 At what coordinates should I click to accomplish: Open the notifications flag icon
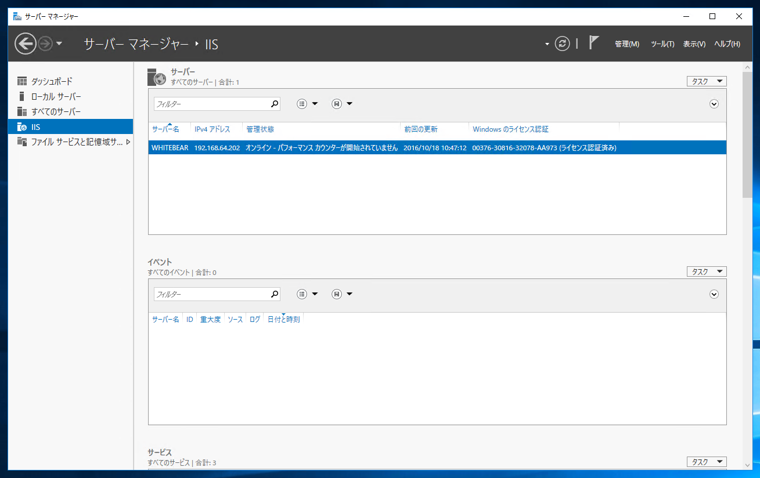tap(594, 43)
